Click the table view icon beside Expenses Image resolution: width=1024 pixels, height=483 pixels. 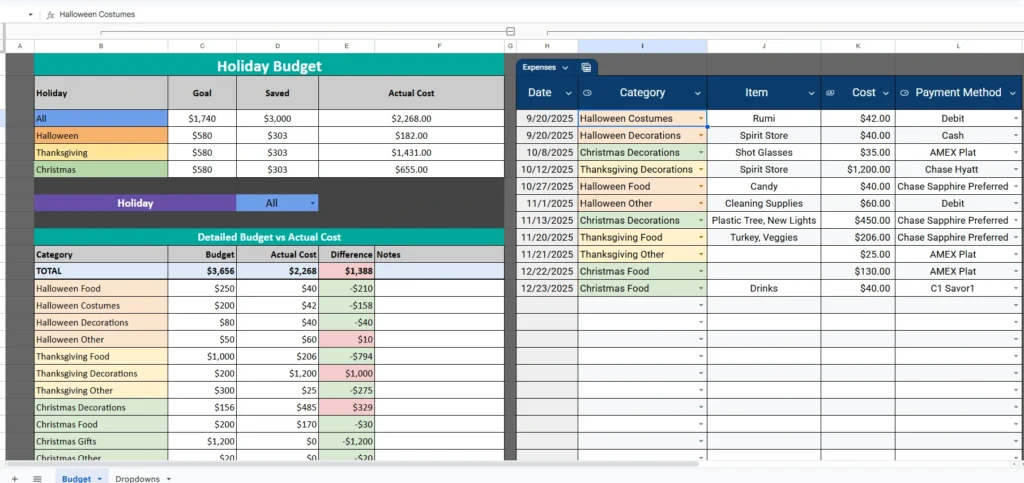point(586,67)
